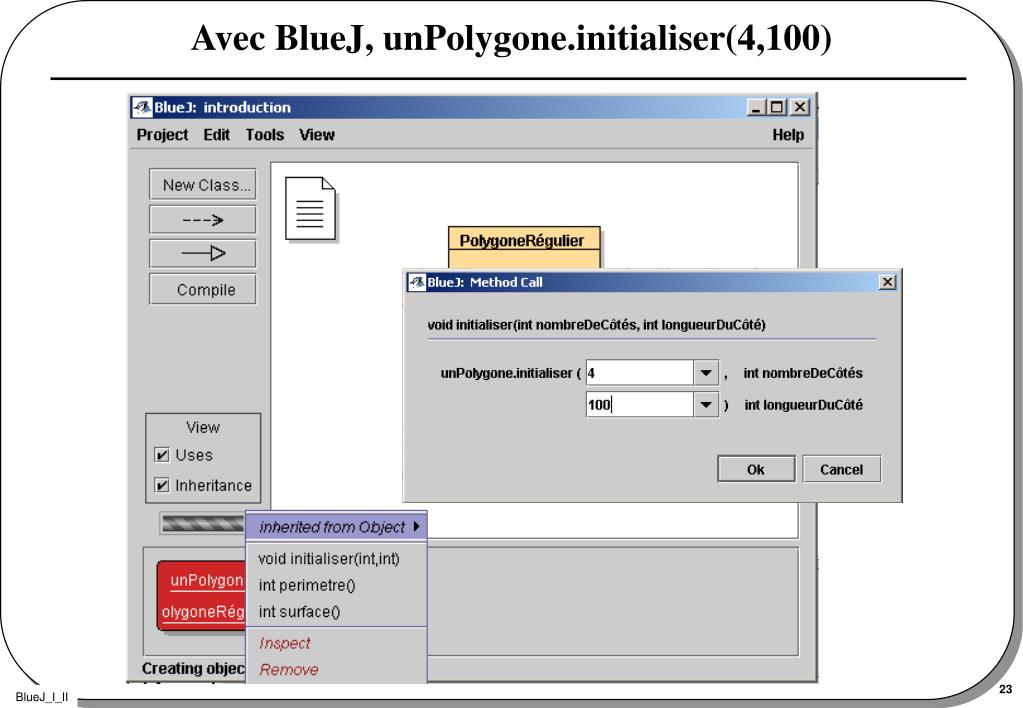
Task: Click the 'int longueurDuCôté' parameter label
Action: coord(804,405)
